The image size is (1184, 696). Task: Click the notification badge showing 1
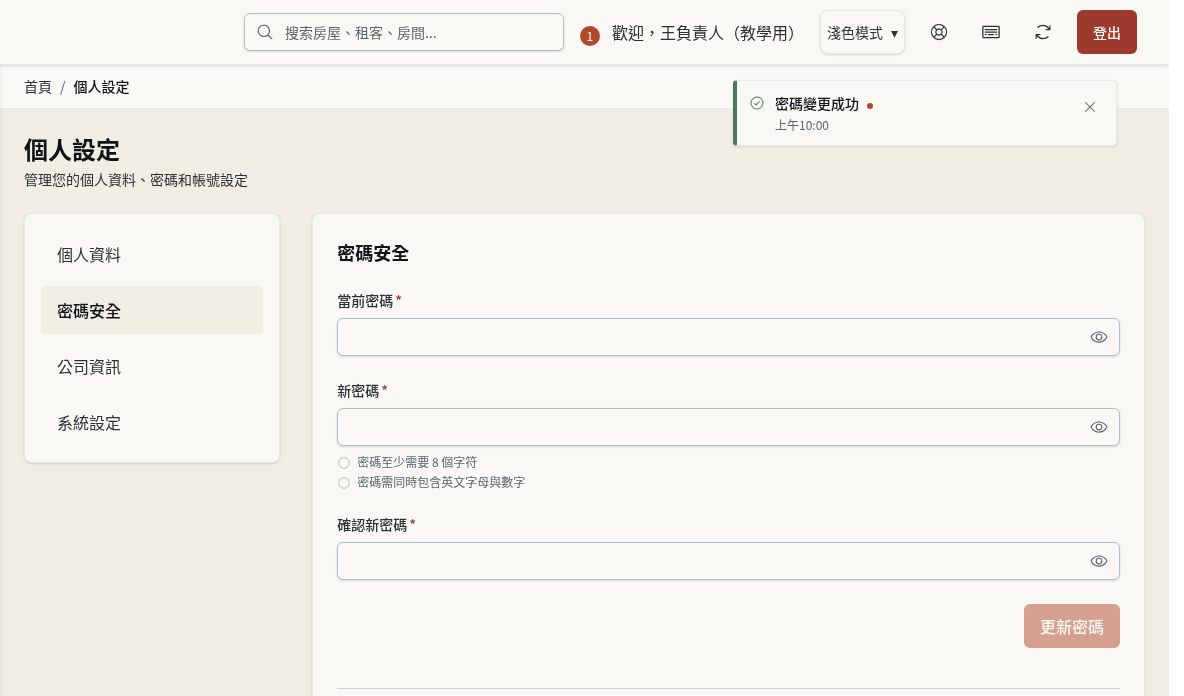point(590,36)
